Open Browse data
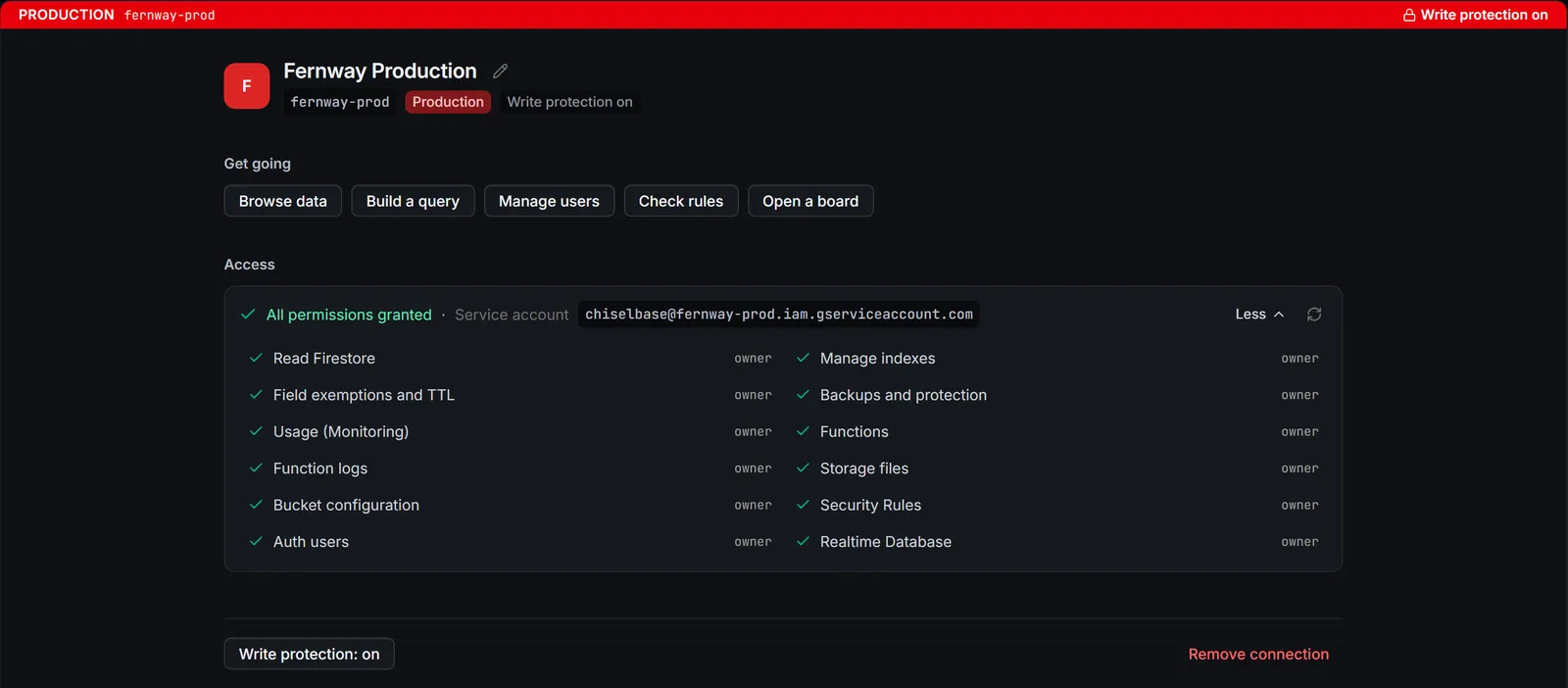This screenshot has width=1568, height=688. [x=283, y=201]
